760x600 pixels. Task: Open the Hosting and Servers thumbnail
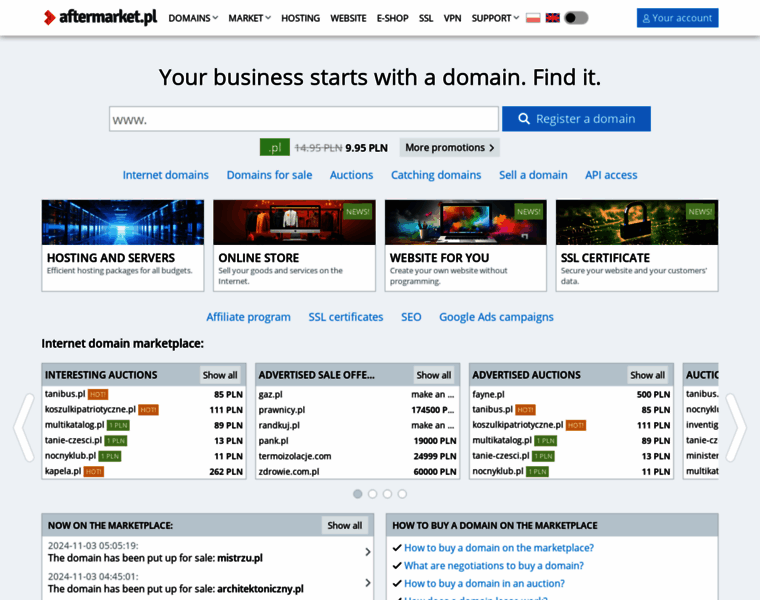pyautogui.click(x=122, y=223)
